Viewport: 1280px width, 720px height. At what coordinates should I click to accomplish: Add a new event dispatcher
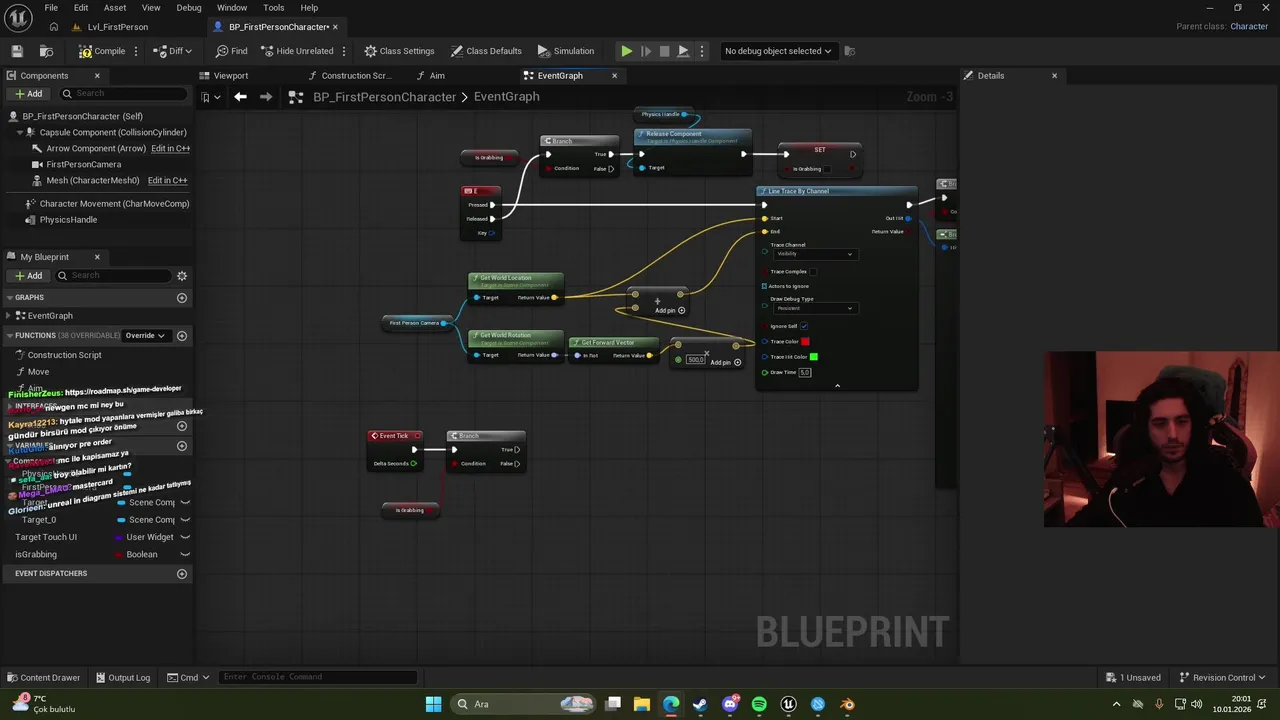pyautogui.click(x=182, y=574)
